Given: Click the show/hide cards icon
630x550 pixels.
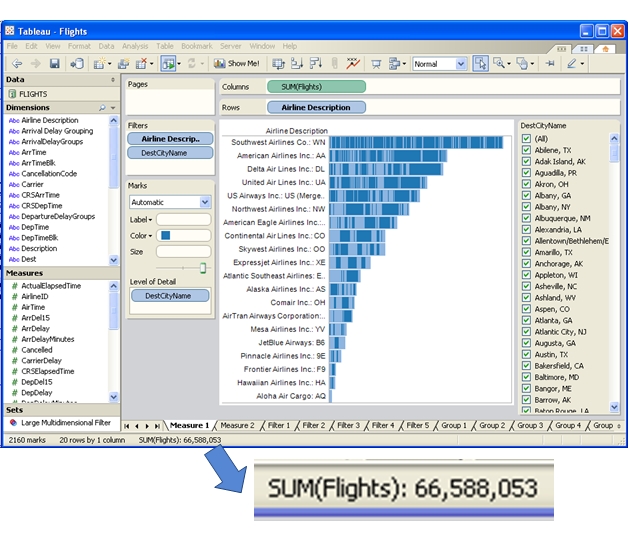Looking at the screenshot, I should pos(395,63).
